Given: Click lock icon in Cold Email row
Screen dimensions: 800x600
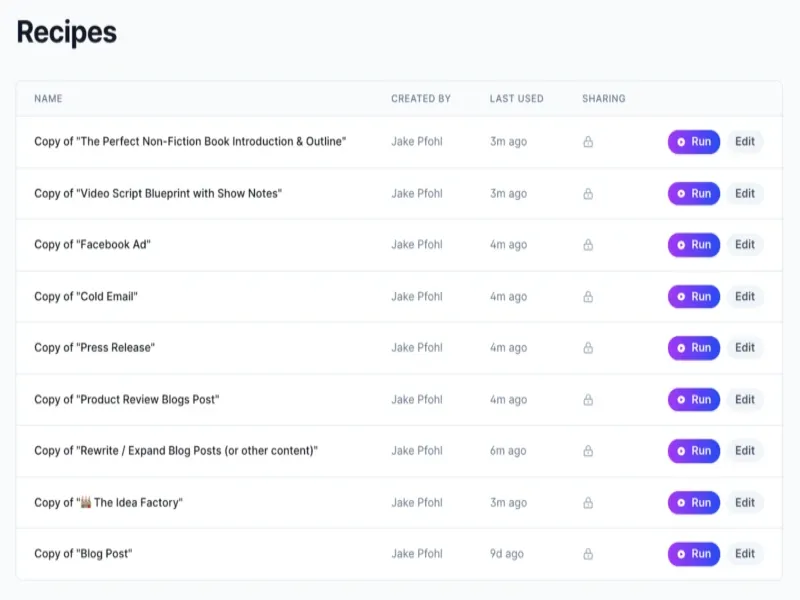Looking at the screenshot, I should (x=588, y=296).
